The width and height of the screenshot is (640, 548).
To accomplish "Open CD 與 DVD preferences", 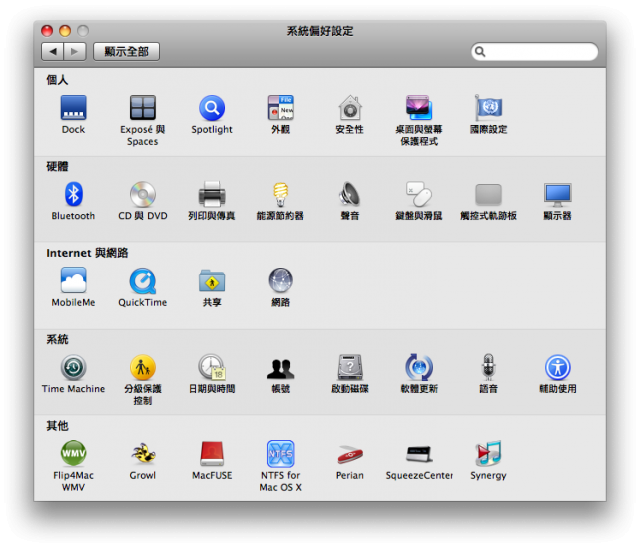I will click(x=142, y=194).
